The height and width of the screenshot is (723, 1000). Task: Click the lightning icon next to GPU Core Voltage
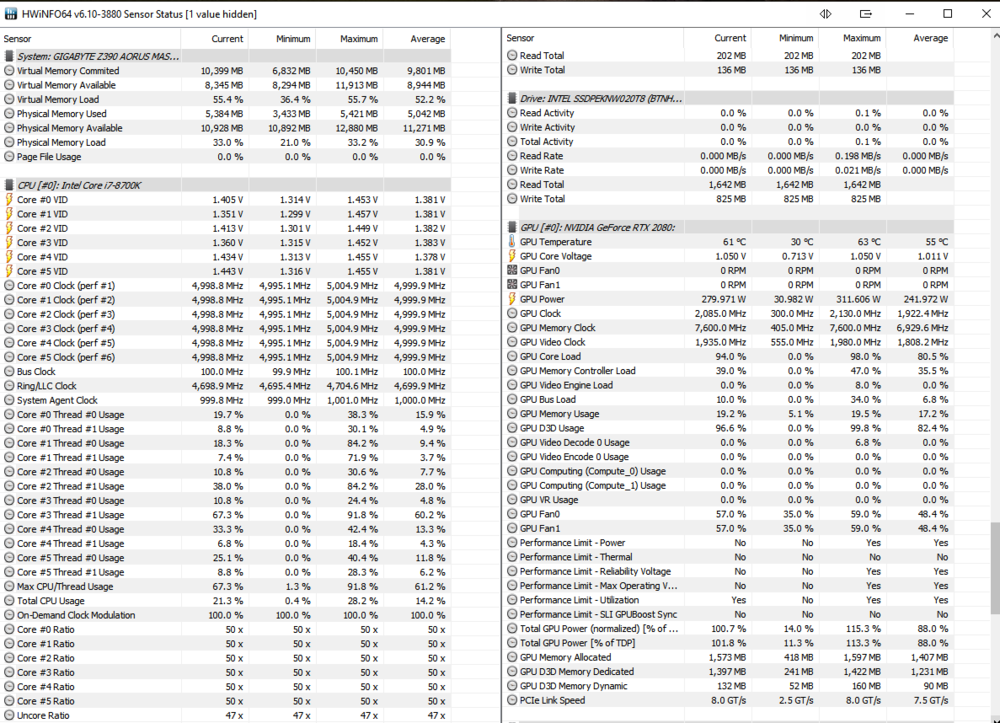click(x=510, y=256)
